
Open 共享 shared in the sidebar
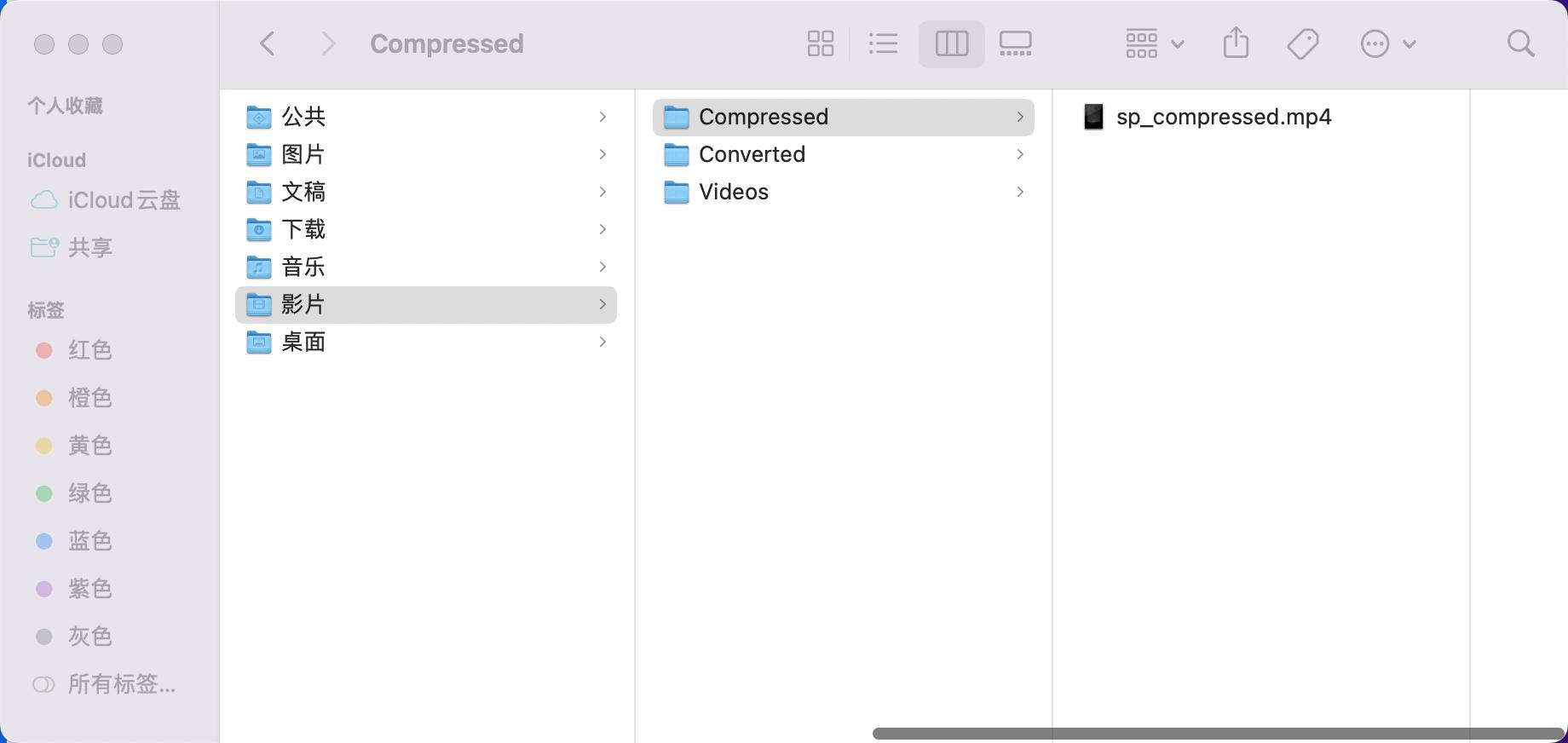[x=90, y=248]
